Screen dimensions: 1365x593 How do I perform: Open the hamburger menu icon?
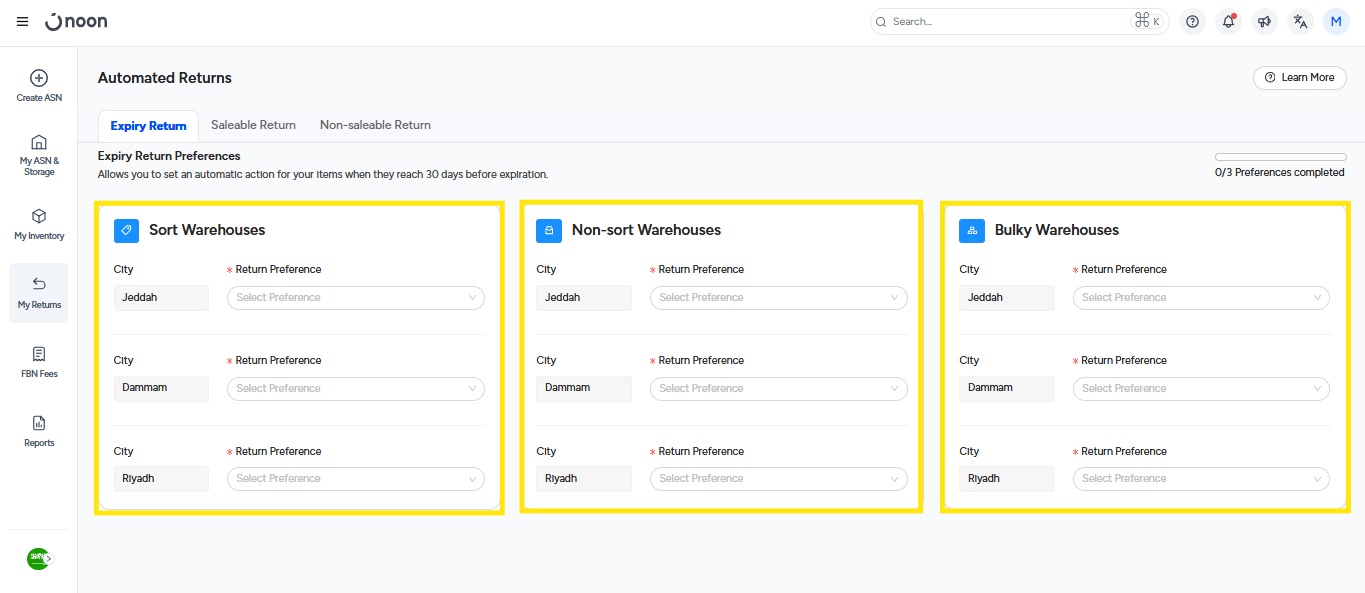22,22
